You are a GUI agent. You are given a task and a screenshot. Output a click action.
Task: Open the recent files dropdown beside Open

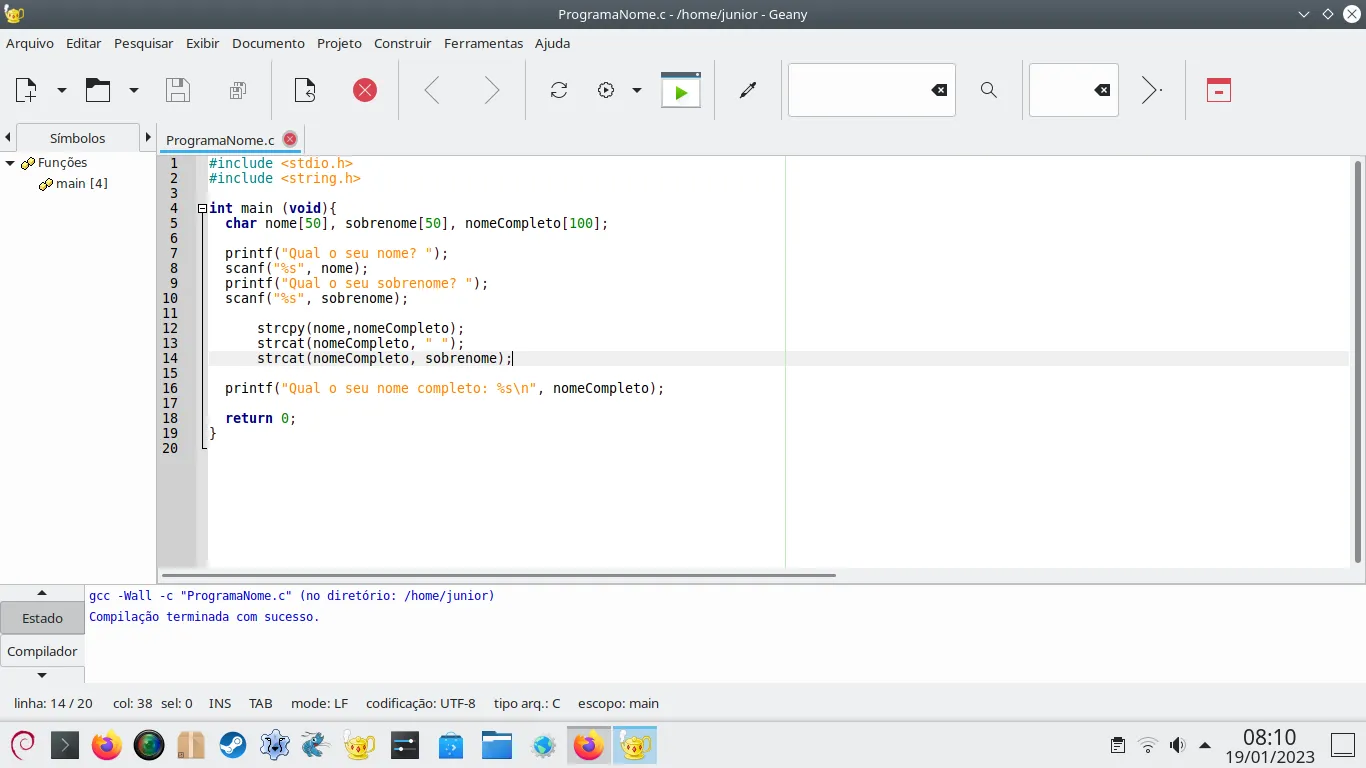[x=134, y=90]
